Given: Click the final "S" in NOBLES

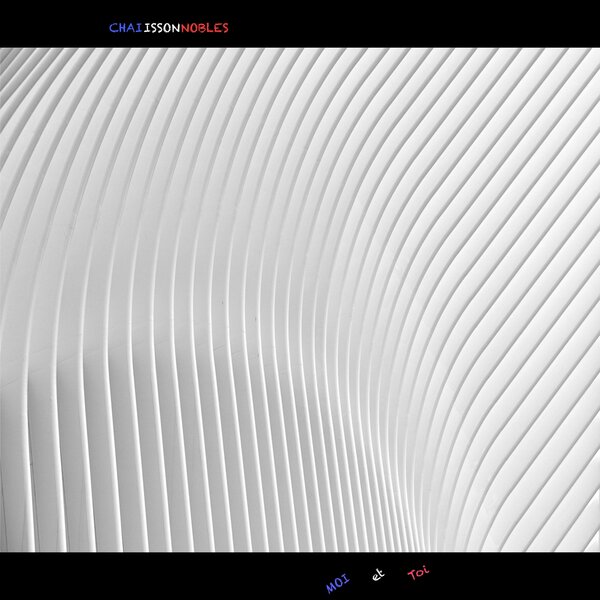Looking at the screenshot, I should tap(225, 28).
